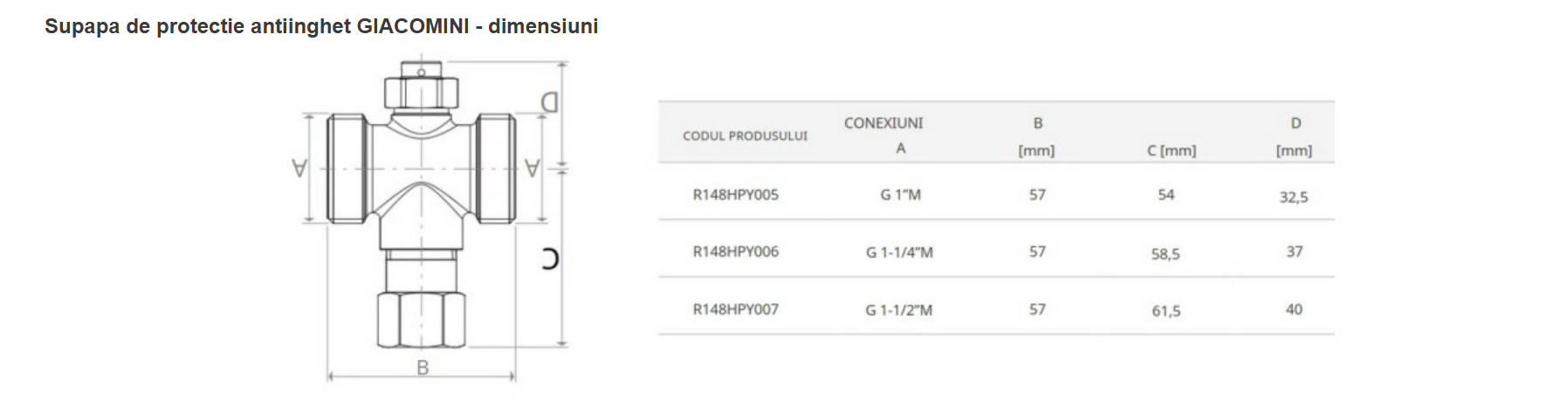Select product code R148HPY006
This screenshot has height=402, width=1568.
(735, 252)
